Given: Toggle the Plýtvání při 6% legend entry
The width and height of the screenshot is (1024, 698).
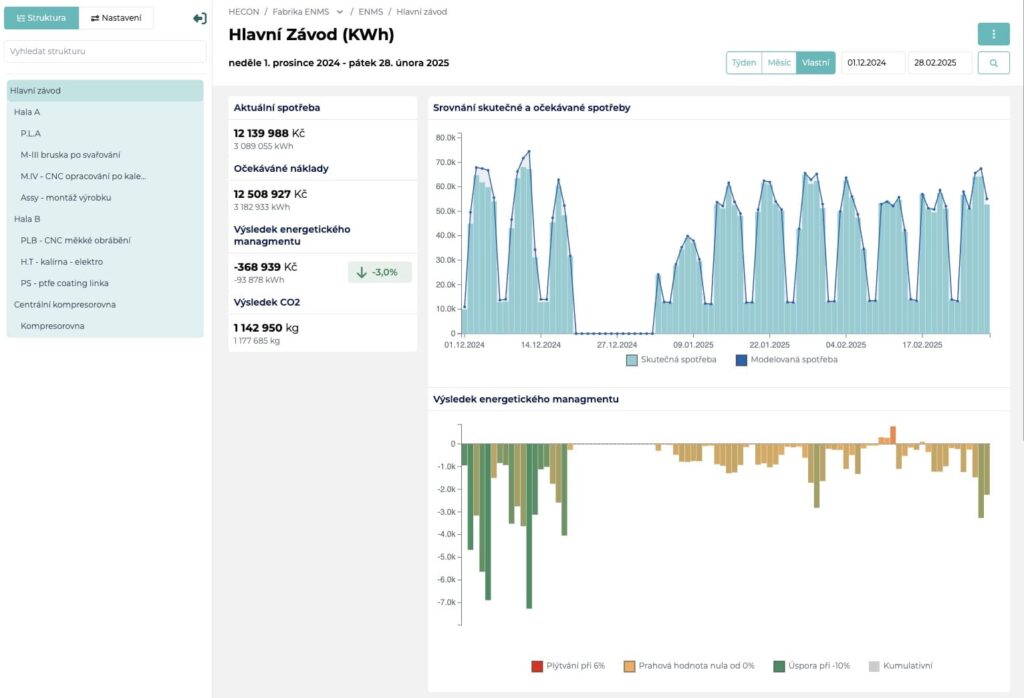Looking at the screenshot, I should click(x=568, y=666).
